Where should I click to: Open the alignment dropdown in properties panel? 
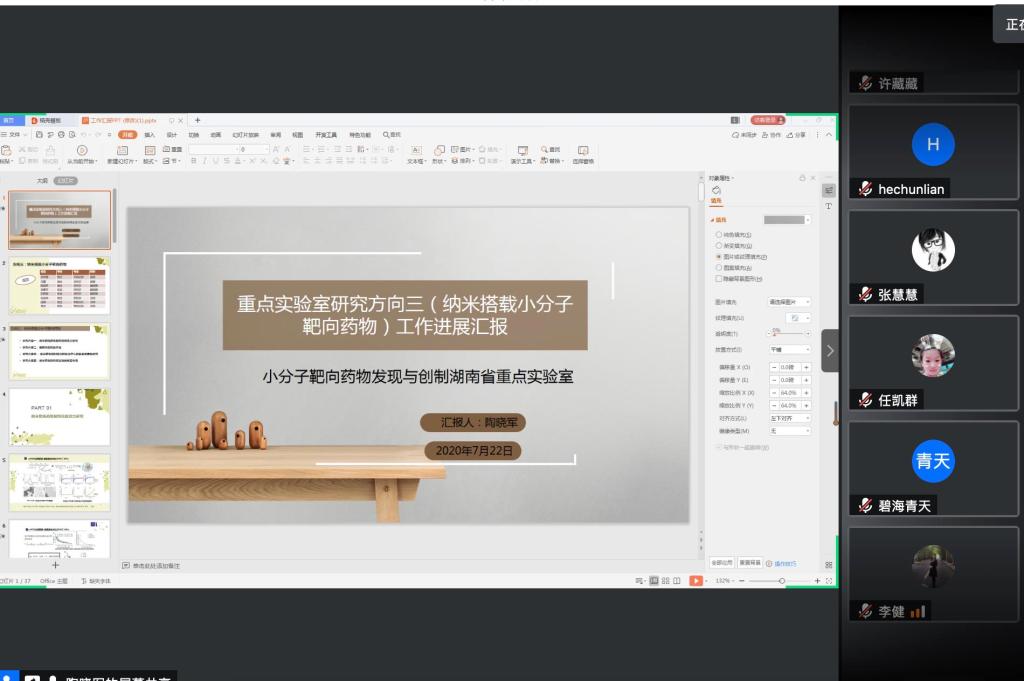tap(789, 418)
